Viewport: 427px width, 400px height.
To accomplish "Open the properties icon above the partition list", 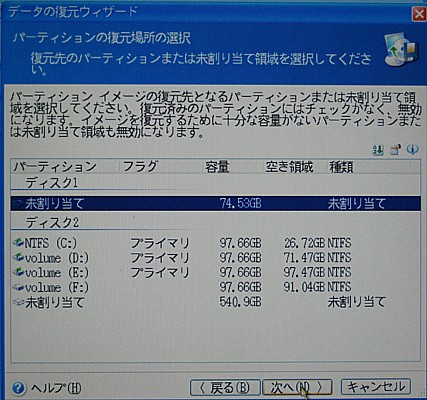I will click(x=395, y=150).
